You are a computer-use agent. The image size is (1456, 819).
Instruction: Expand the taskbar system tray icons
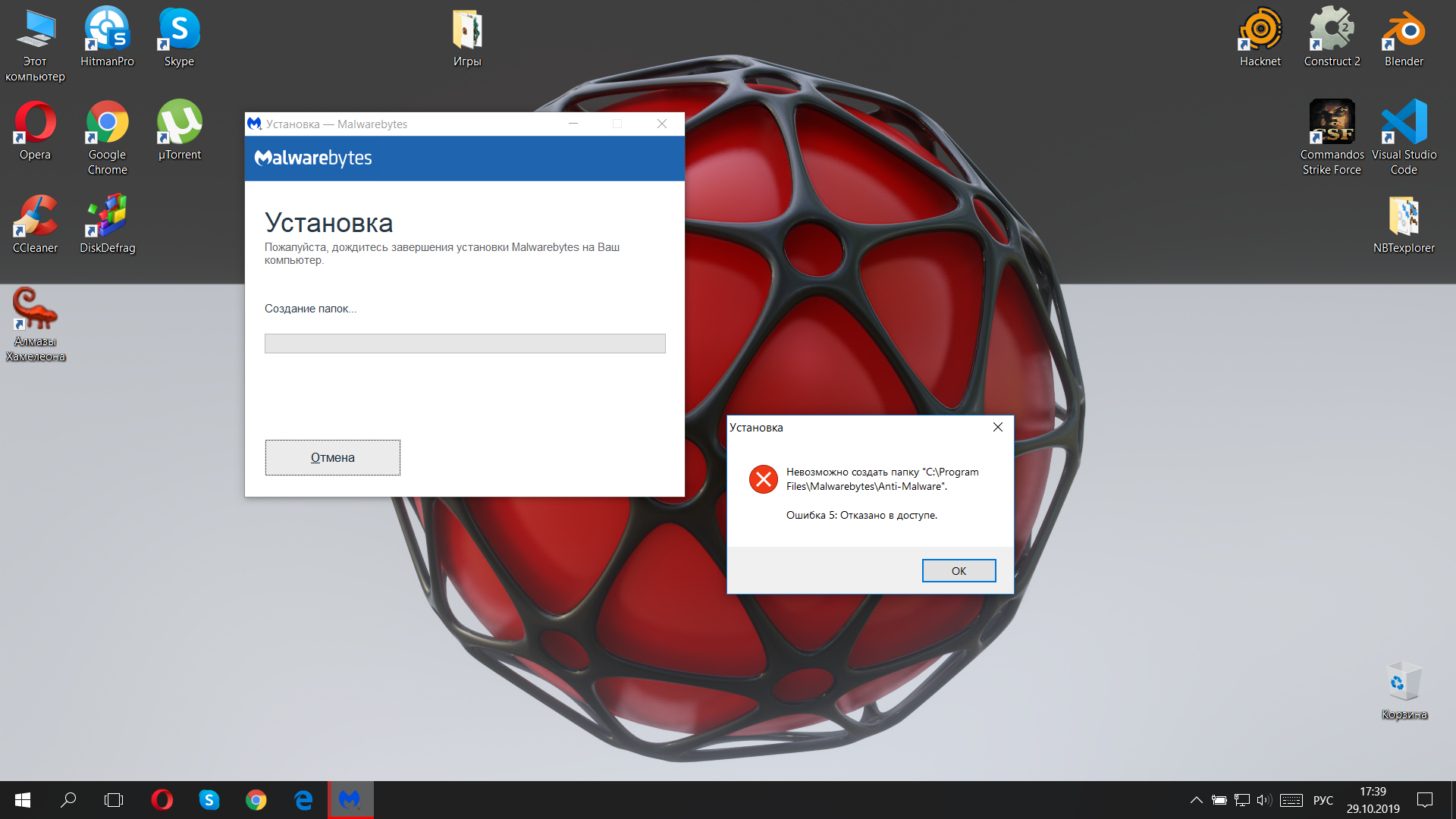tap(1196, 800)
